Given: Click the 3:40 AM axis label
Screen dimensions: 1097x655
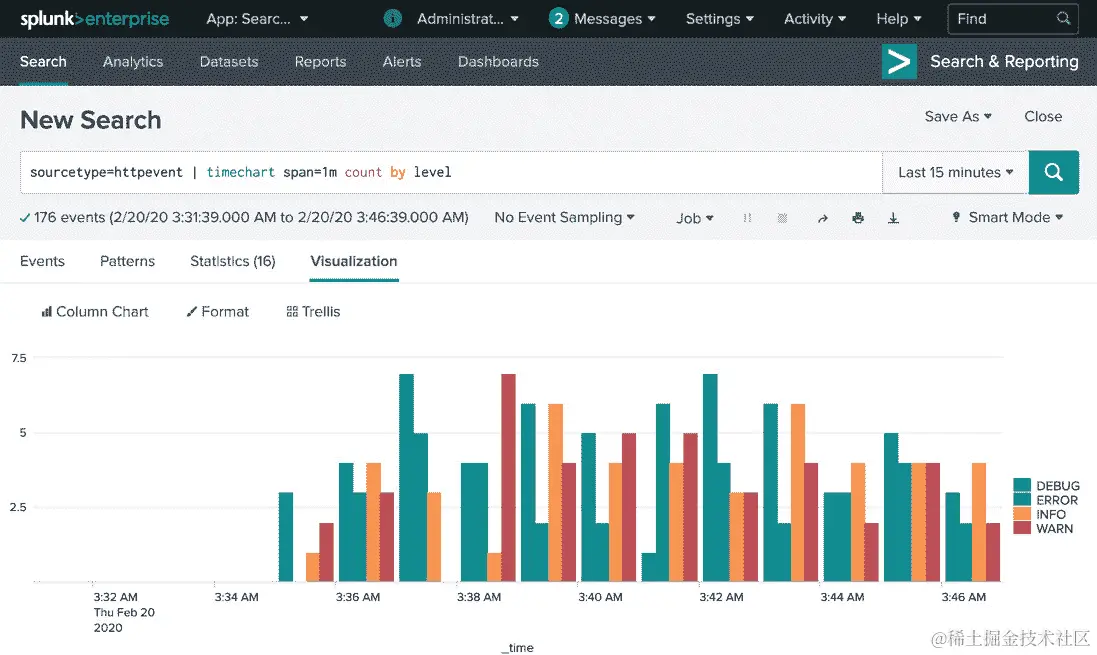Looking at the screenshot, I should coord(600,597).
